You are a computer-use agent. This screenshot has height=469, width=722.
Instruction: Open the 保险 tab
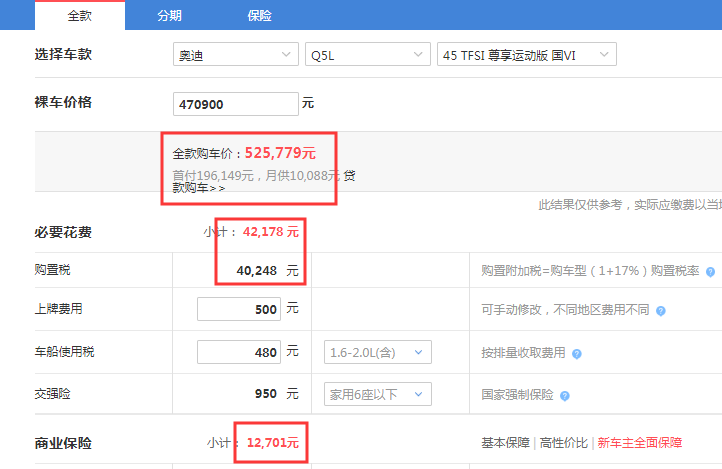[x=259, y=16]
